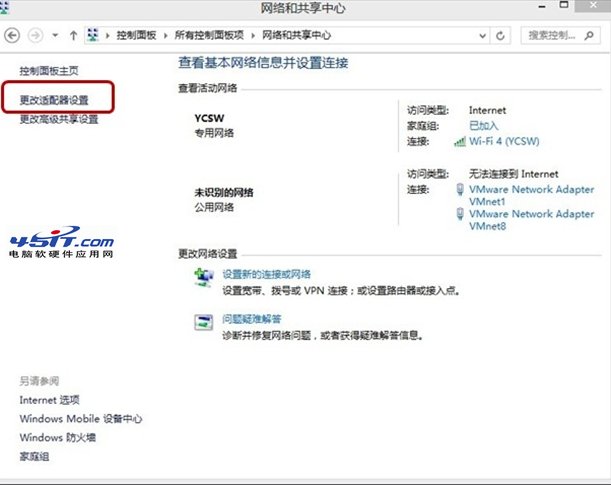This screenshot has height=485, width=611.
Task: Click the Back navigation arrow
Action: [x=12, y=35]
